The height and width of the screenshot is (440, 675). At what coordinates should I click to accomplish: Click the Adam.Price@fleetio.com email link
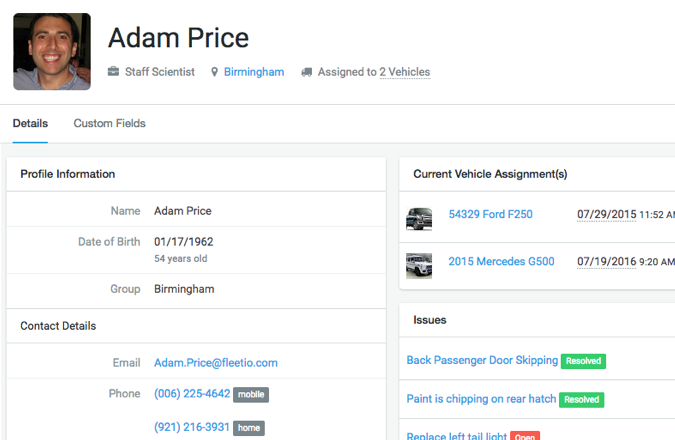tap(216, 363)
